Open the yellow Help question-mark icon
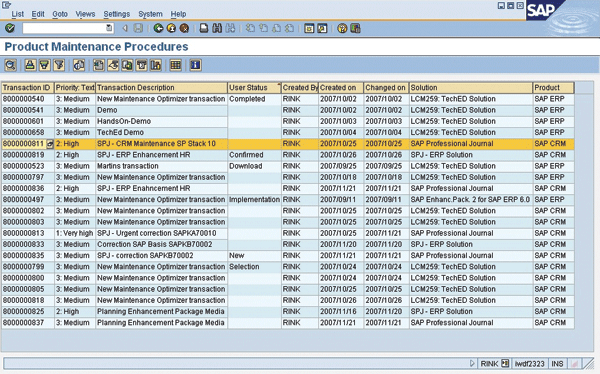Viewport: 600px width, 374px height. coord(342,28)
